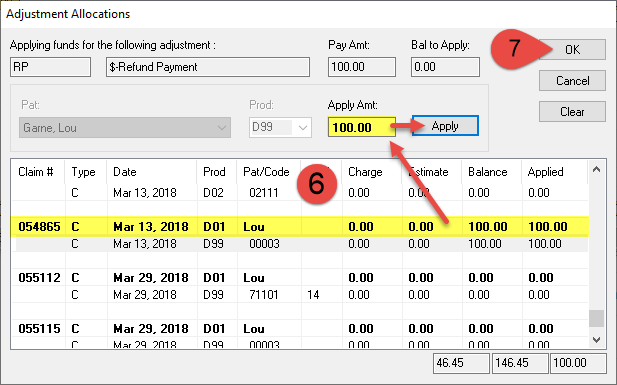
Task: Open the Pat dropdown showing Game, Lou
Action: point(125,128)
